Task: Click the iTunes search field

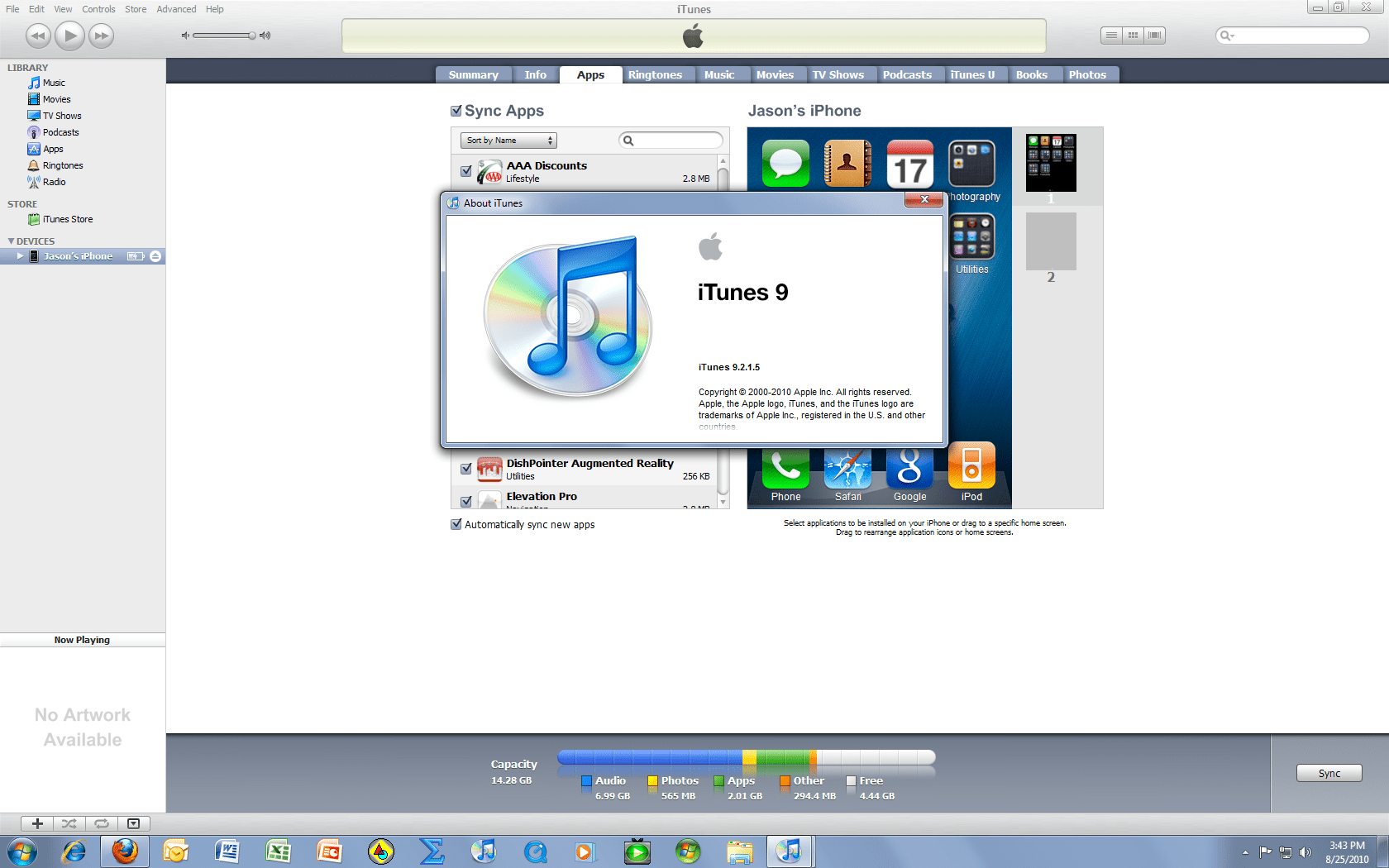Action: [1292, 36]
